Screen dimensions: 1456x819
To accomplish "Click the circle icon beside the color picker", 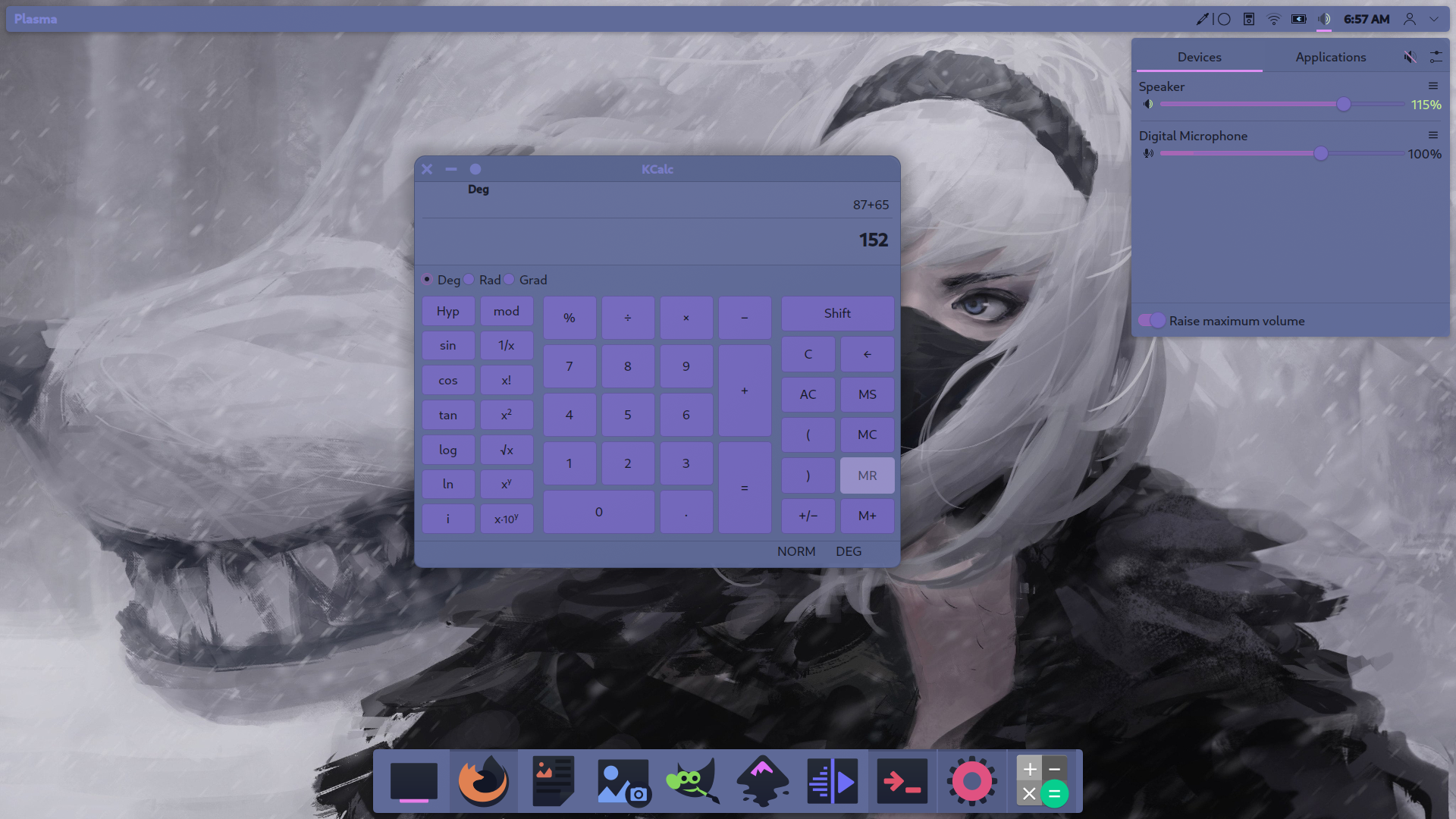I will pyautogui.click(x=1224, y=19).
